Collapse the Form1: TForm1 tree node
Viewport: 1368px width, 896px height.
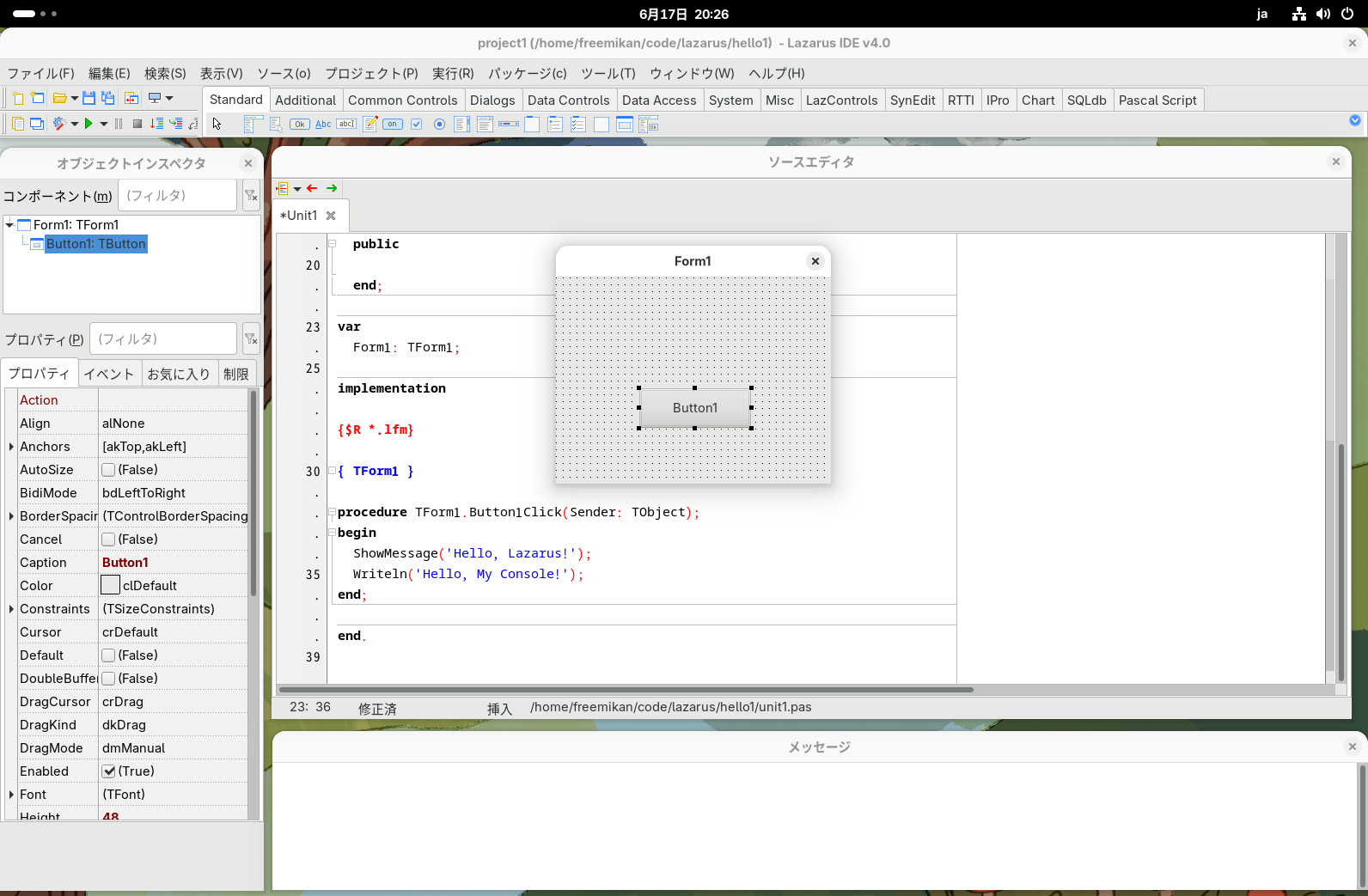(10, 225)
